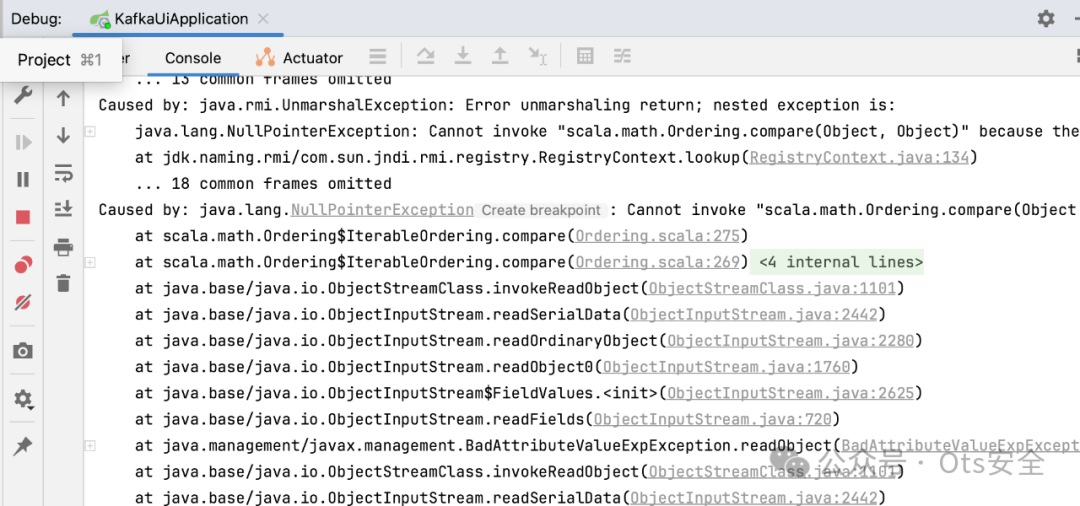Click the print console icon
Viewport: 1080px width, 506px height.
[x=63, y=246]
